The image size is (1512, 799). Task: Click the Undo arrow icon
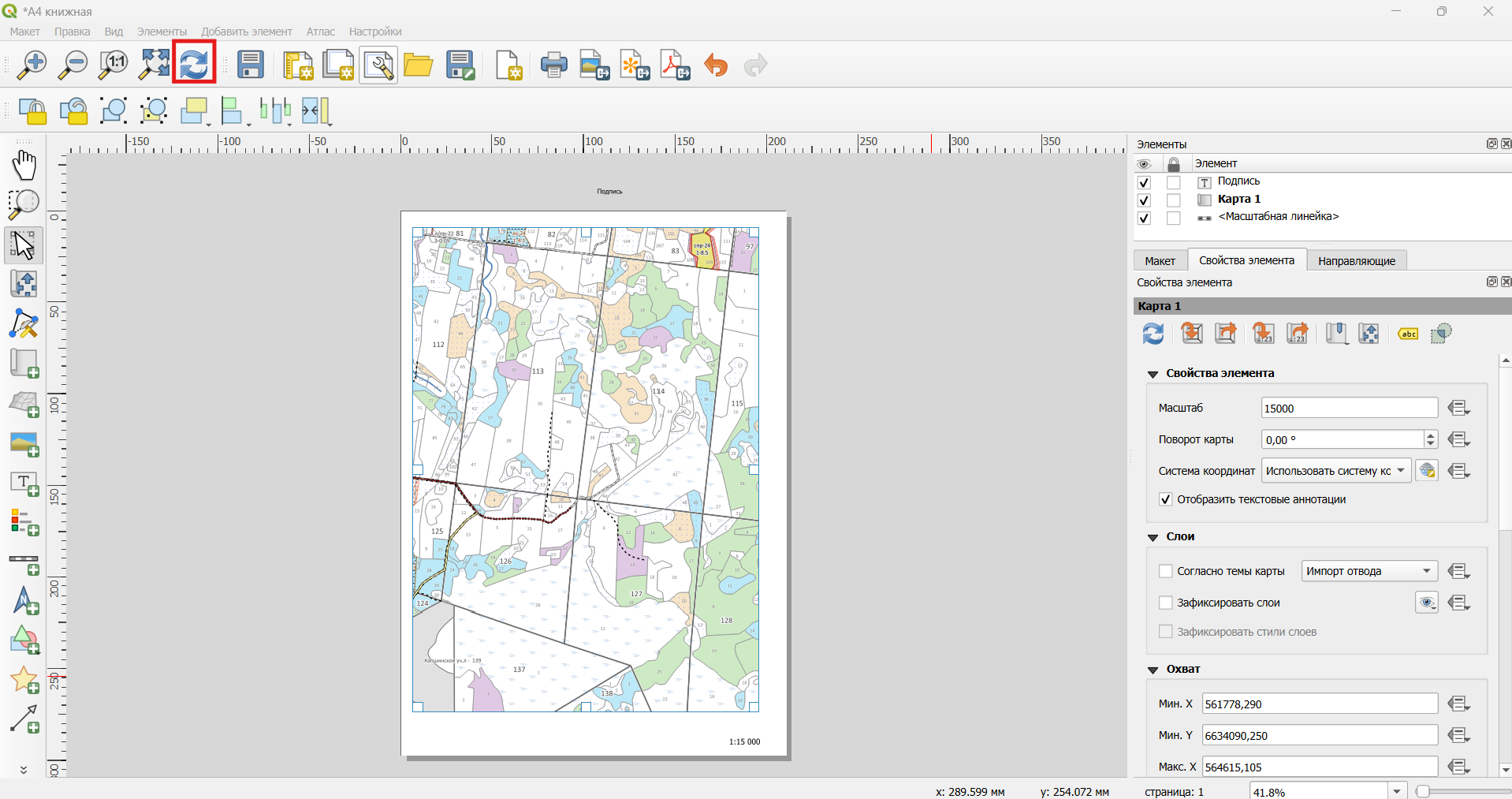click(716, 65)
